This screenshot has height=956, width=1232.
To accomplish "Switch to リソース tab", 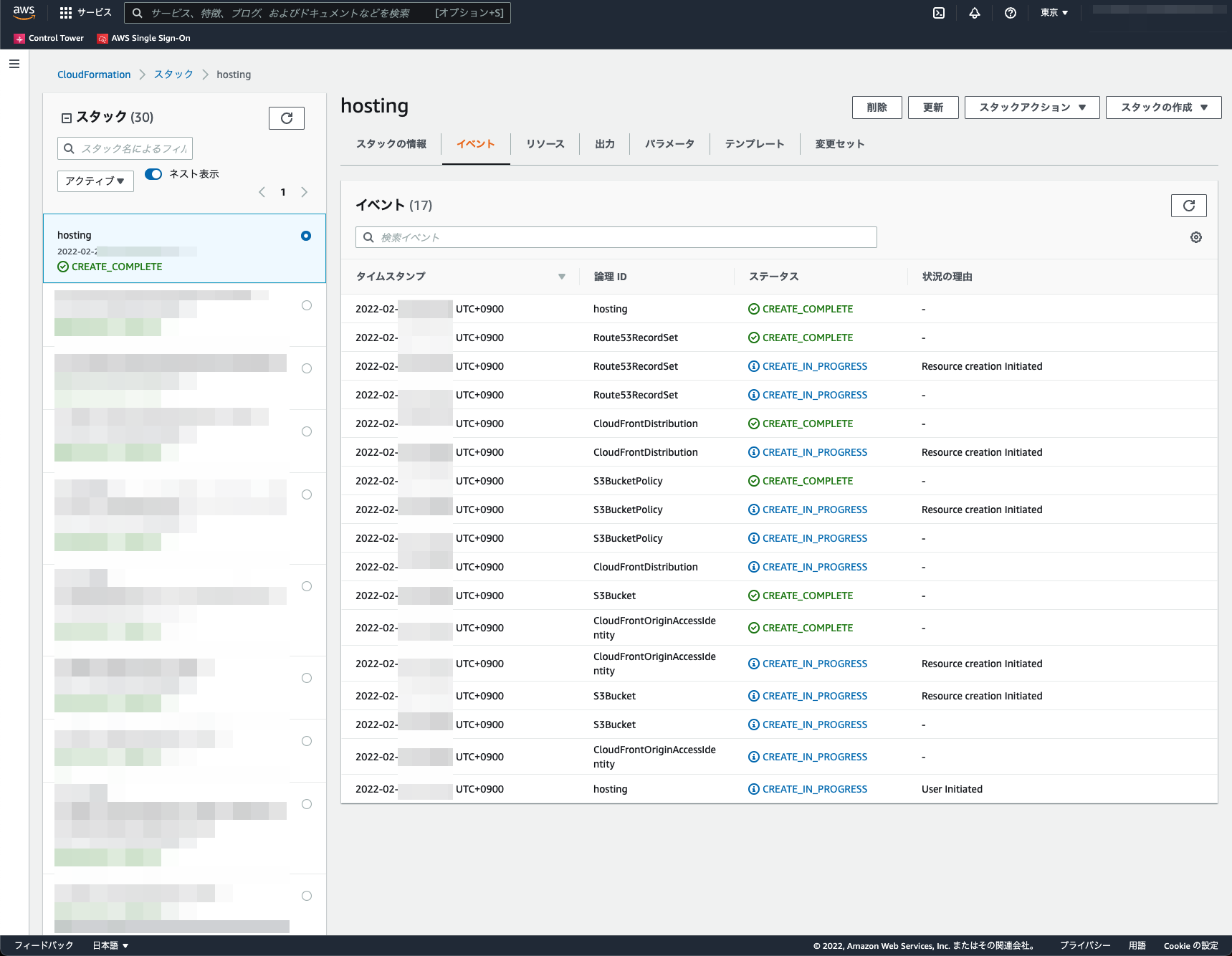I will 545,144.
